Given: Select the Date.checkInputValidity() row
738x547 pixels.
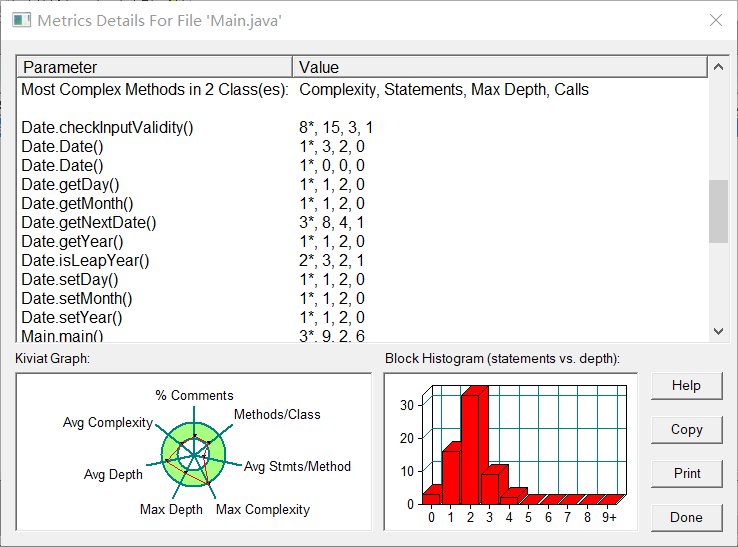Looking at the screenshot, I should click(x=362, y=127).
